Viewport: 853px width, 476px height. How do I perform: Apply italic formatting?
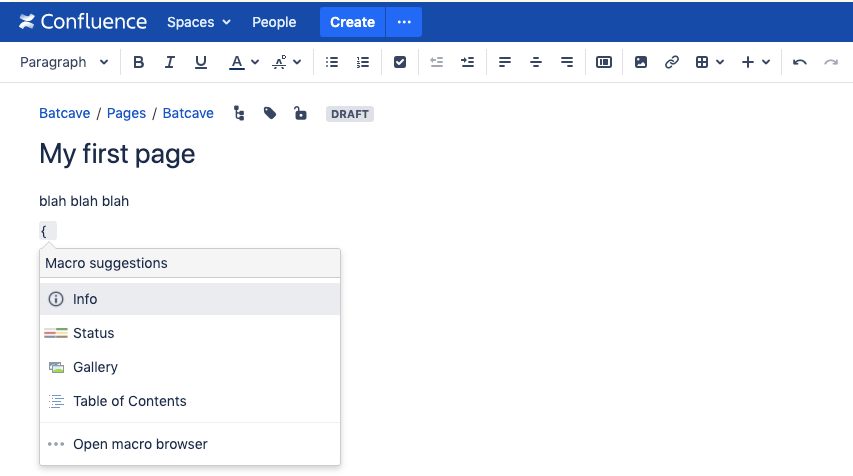point(170,62)
